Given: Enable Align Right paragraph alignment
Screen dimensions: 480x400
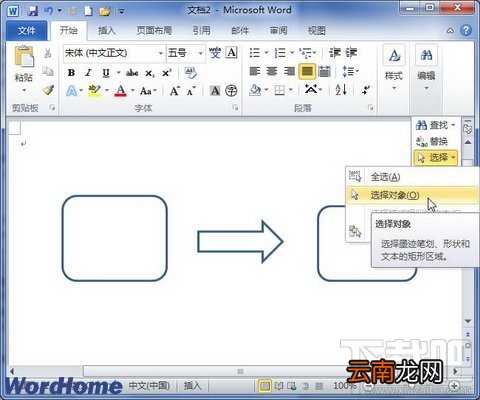Looking at the screenshot, I should (289, 71).
